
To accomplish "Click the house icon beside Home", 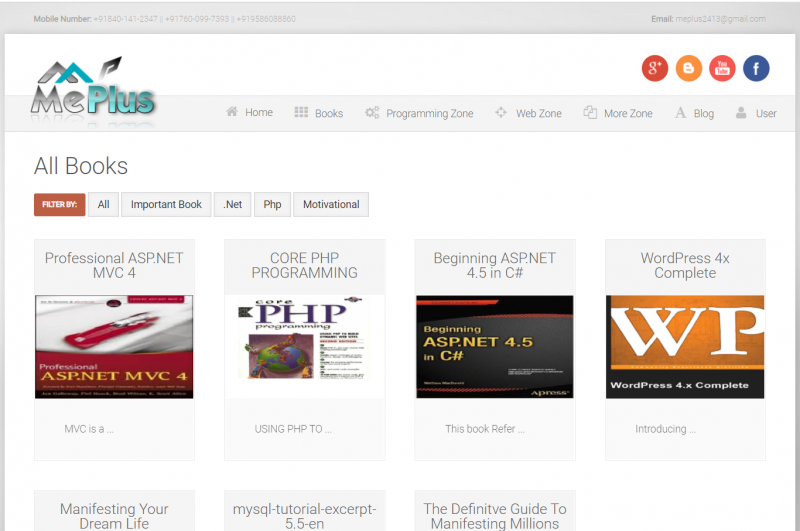I will [x=232, y=111].
